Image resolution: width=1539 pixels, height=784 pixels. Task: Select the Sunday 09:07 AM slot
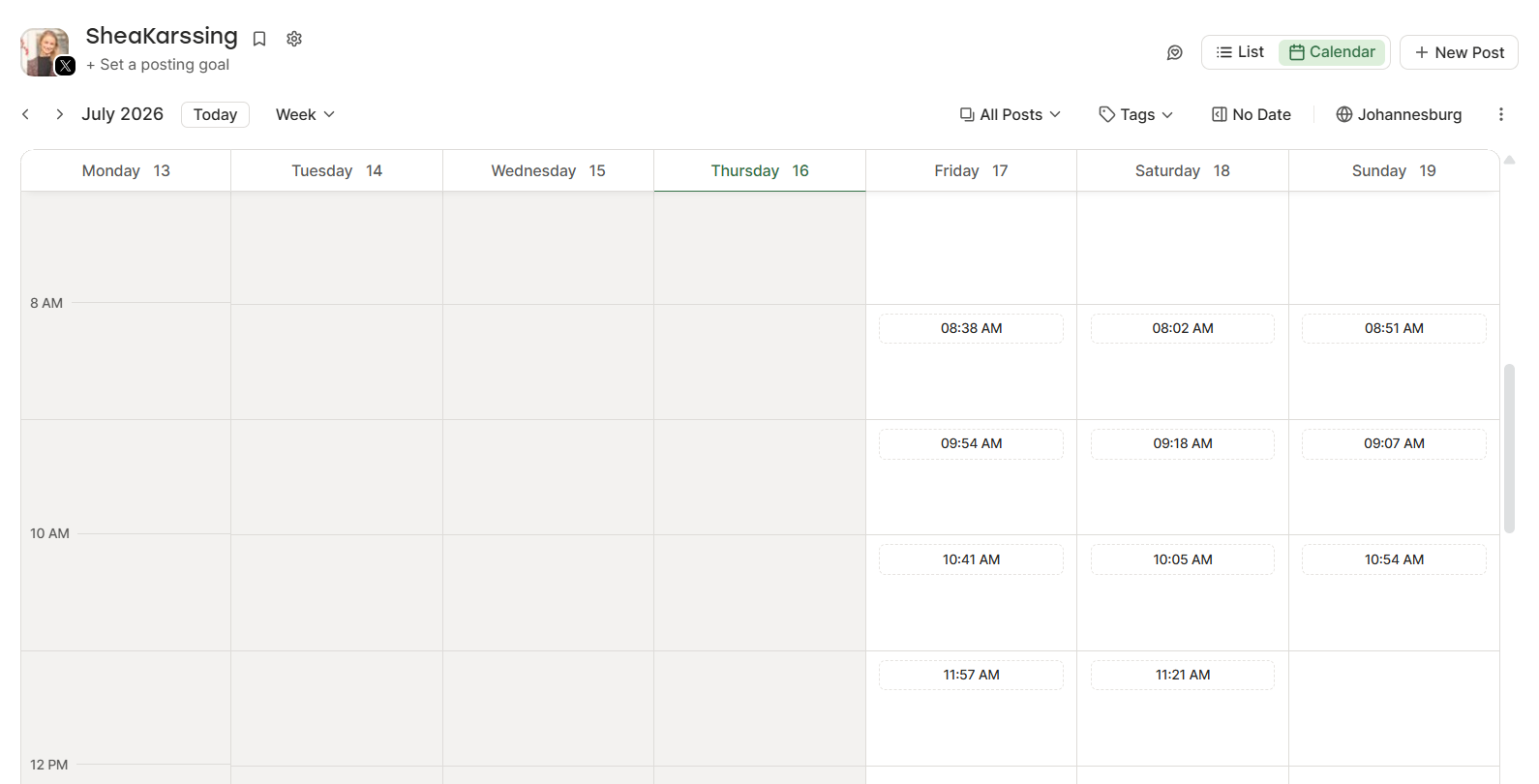coord(1394,443)
